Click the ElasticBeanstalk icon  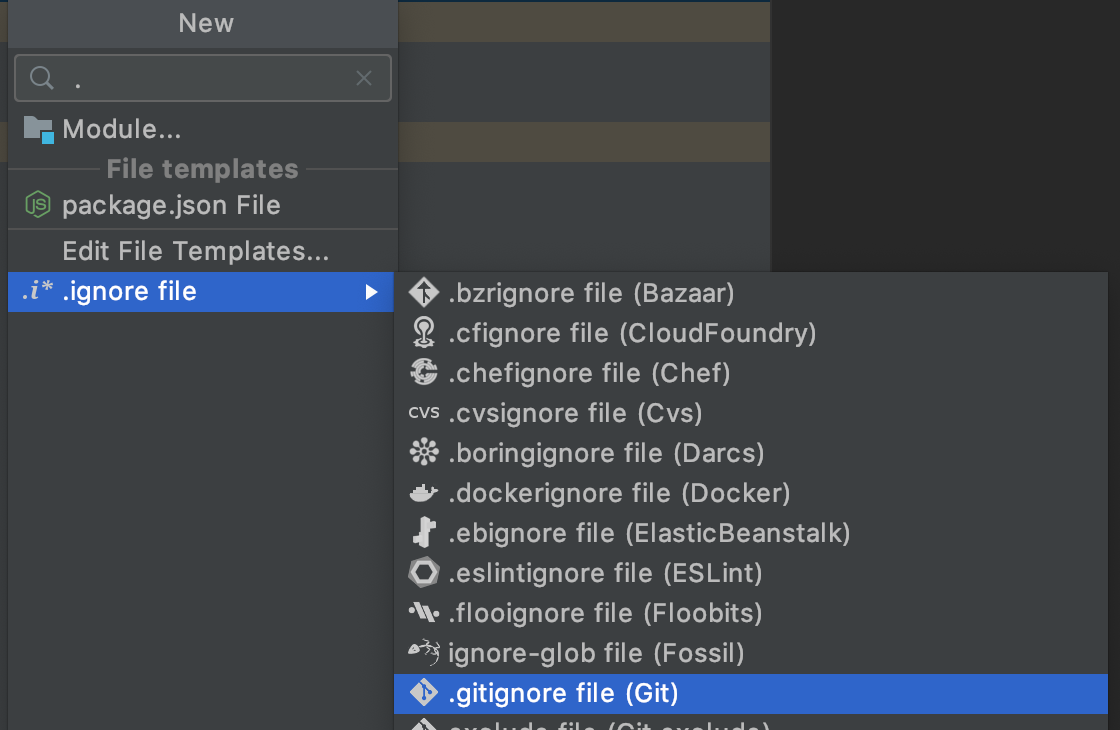pyautogui.click(x=424, y=532)
